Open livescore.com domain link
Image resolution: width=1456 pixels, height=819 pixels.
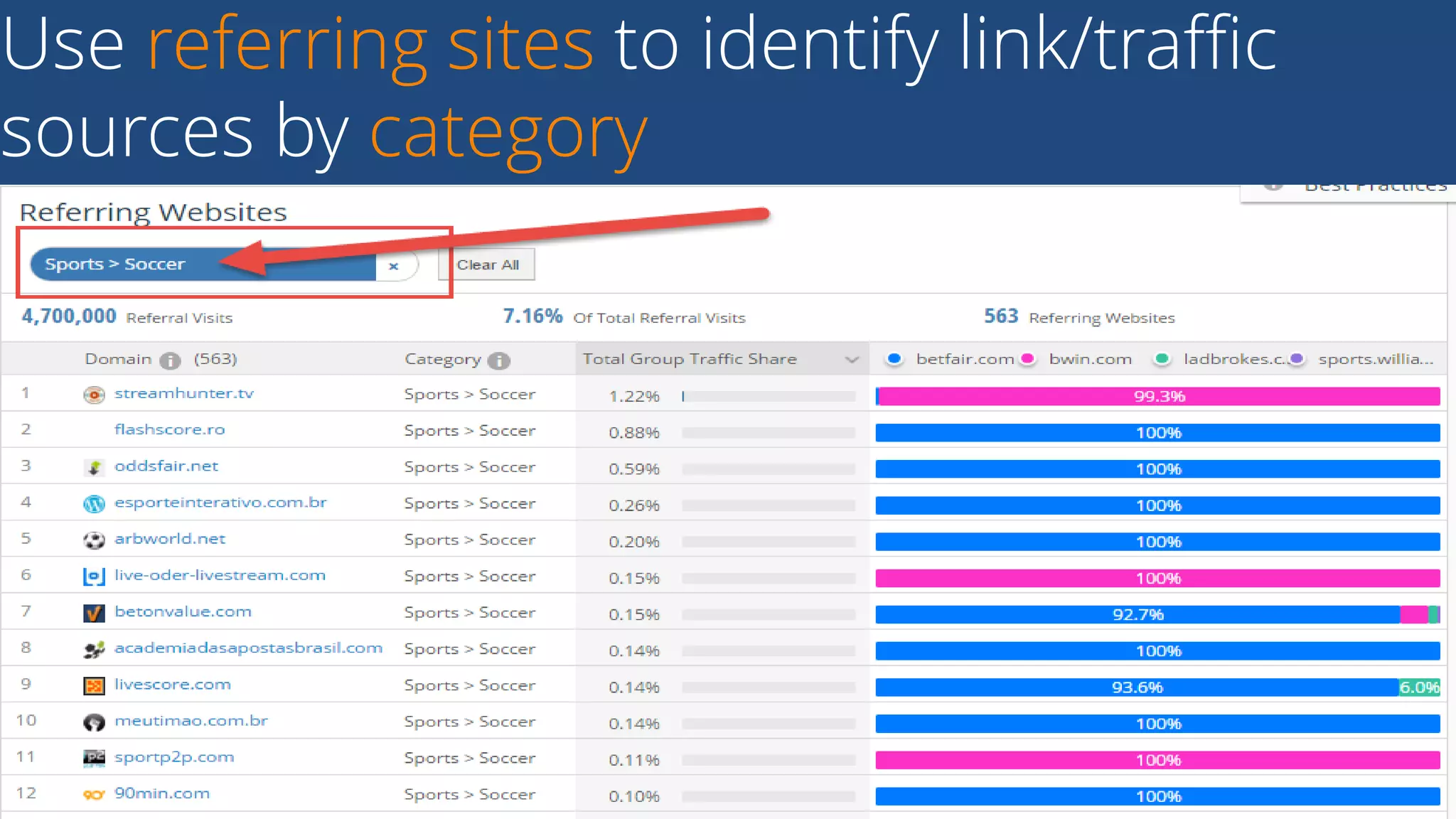(173, 684)
